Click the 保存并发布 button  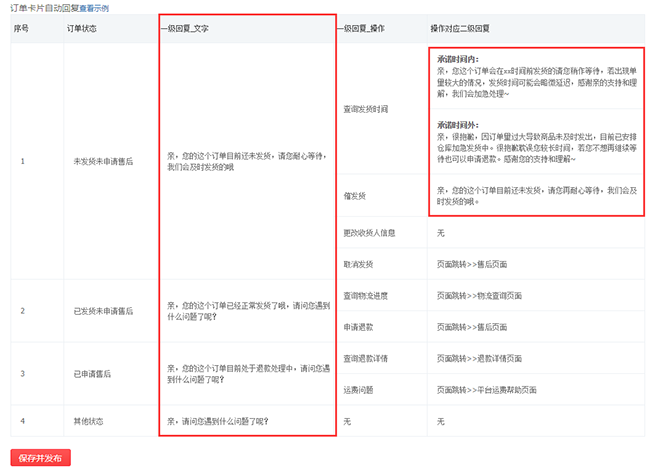point(40,458)
